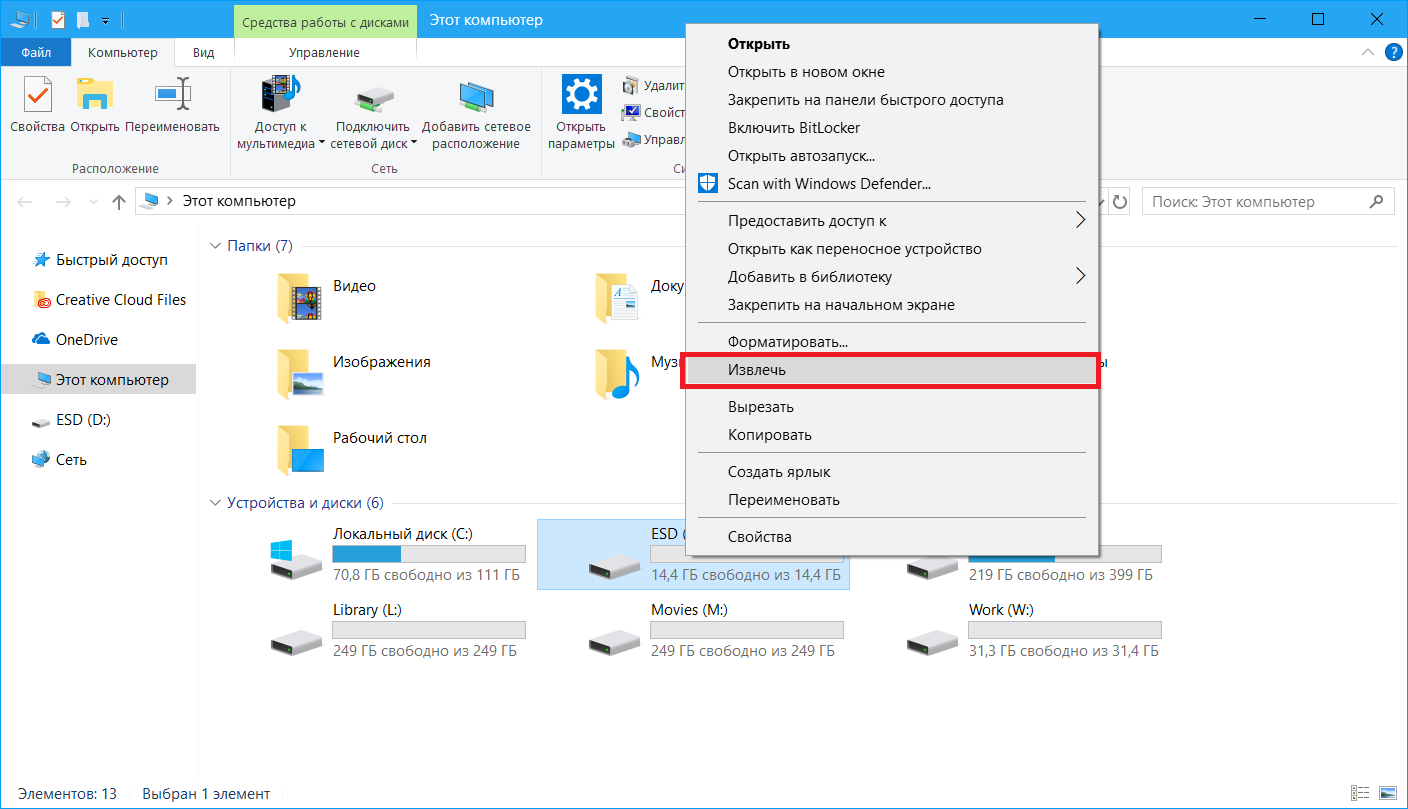Image resolution: width=1408 pixels, height=809 pixels.
Task: Switch to the Вид tab
Action: coord(203,52)
